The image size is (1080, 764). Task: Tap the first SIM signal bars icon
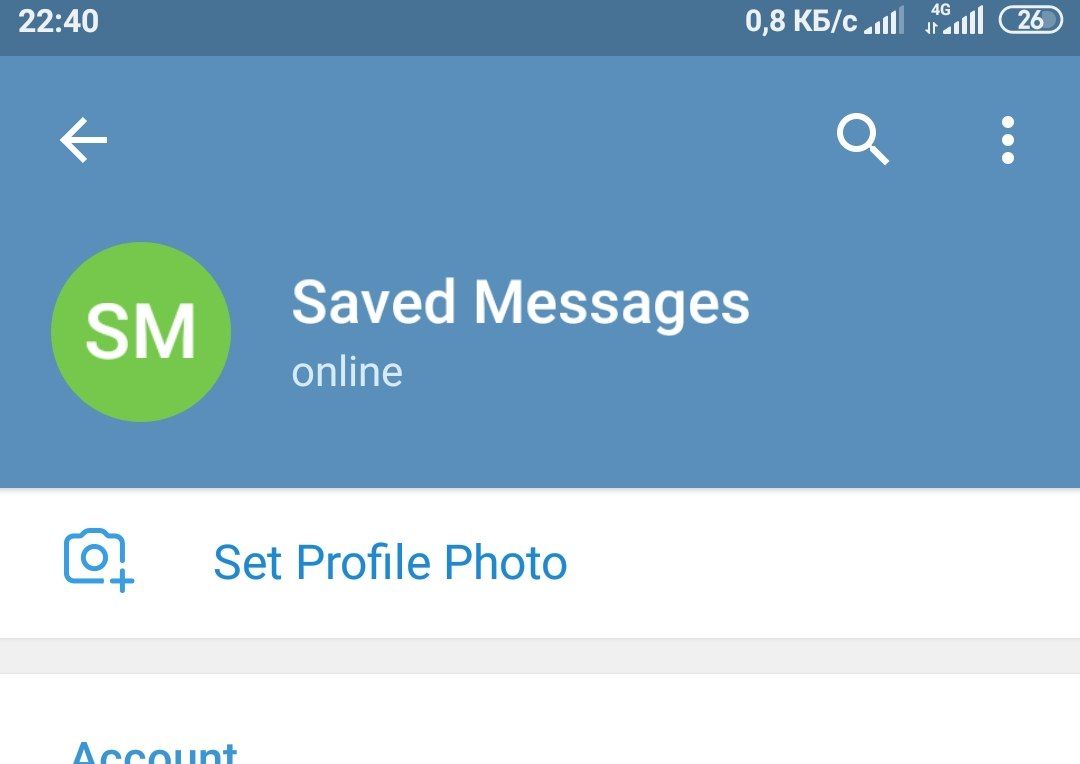pyautogui.click(x=884, y=21)
